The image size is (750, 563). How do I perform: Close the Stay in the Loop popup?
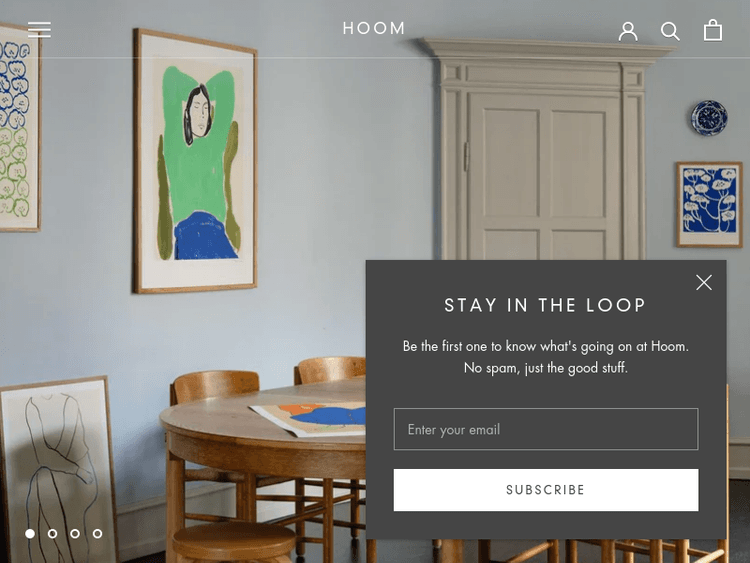704,282
